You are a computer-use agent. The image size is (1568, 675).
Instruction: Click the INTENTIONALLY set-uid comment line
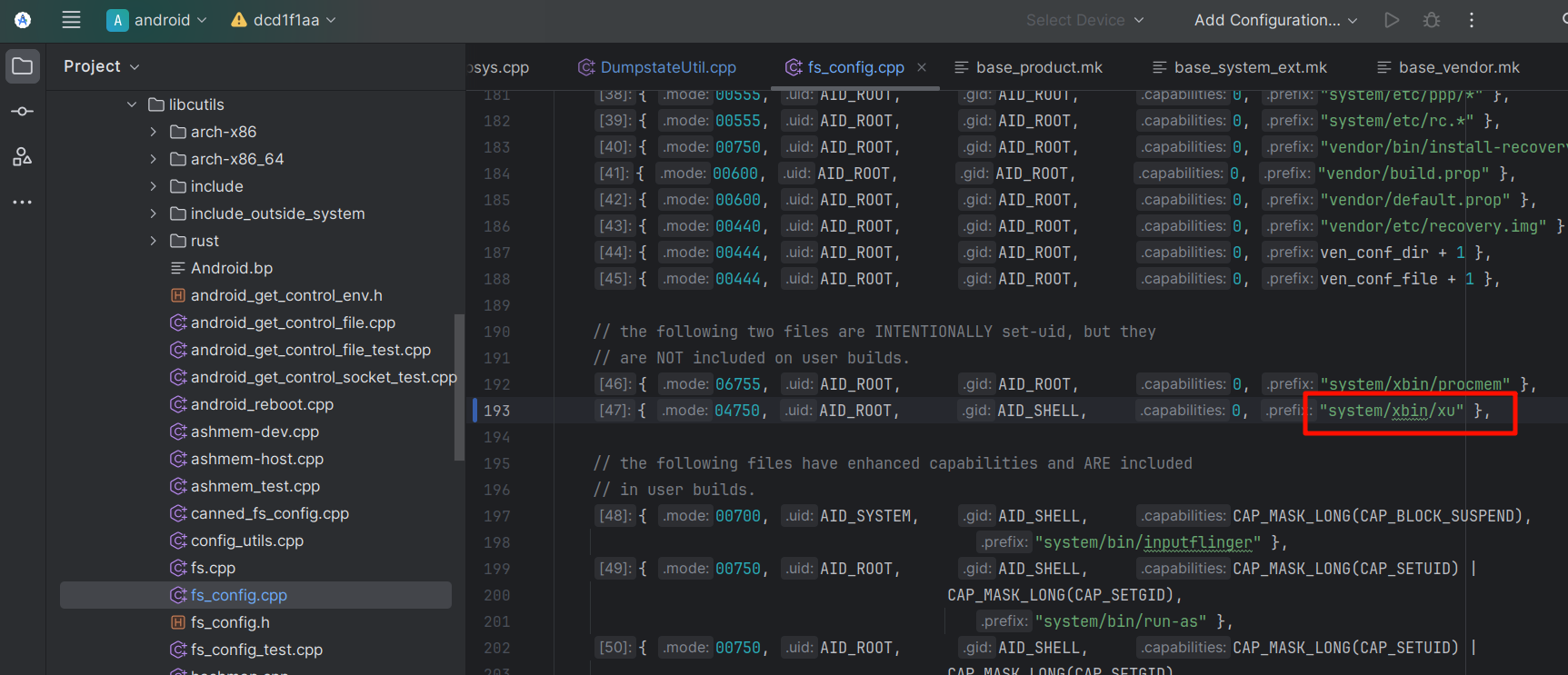tap(874, 332)
